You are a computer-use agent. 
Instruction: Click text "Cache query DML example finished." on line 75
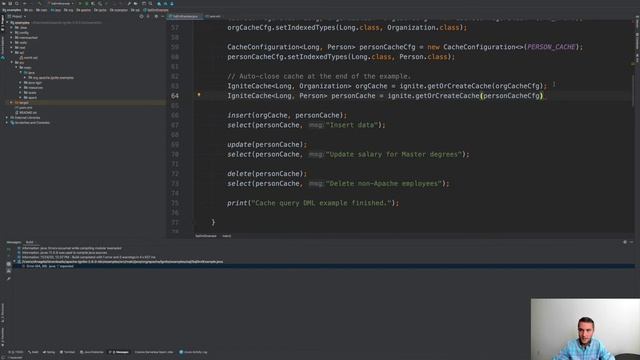[x=321, y=203]
